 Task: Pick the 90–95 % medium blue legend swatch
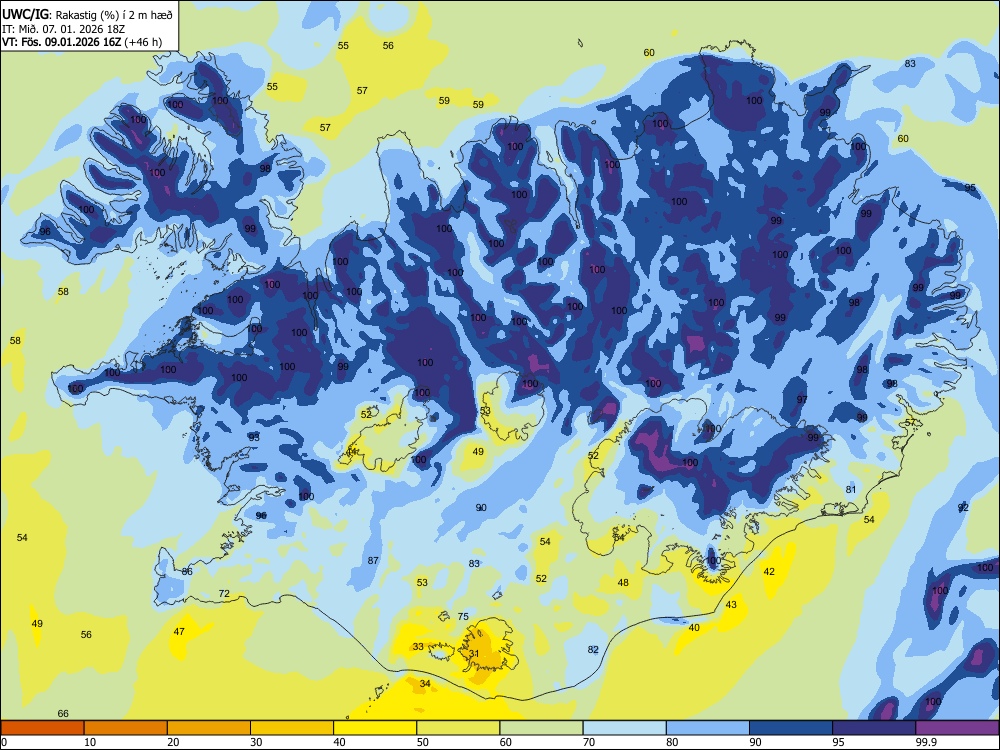coord(791,728)
